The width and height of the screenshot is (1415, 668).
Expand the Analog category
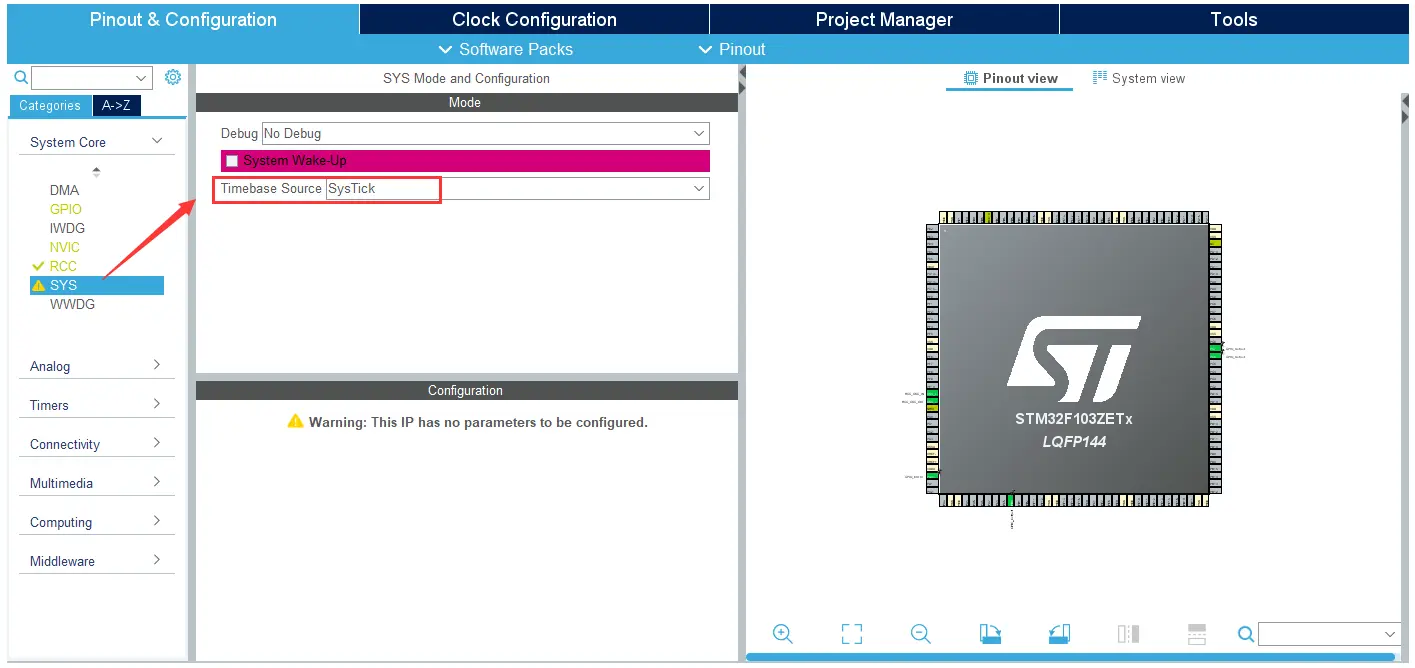point(157,365)
